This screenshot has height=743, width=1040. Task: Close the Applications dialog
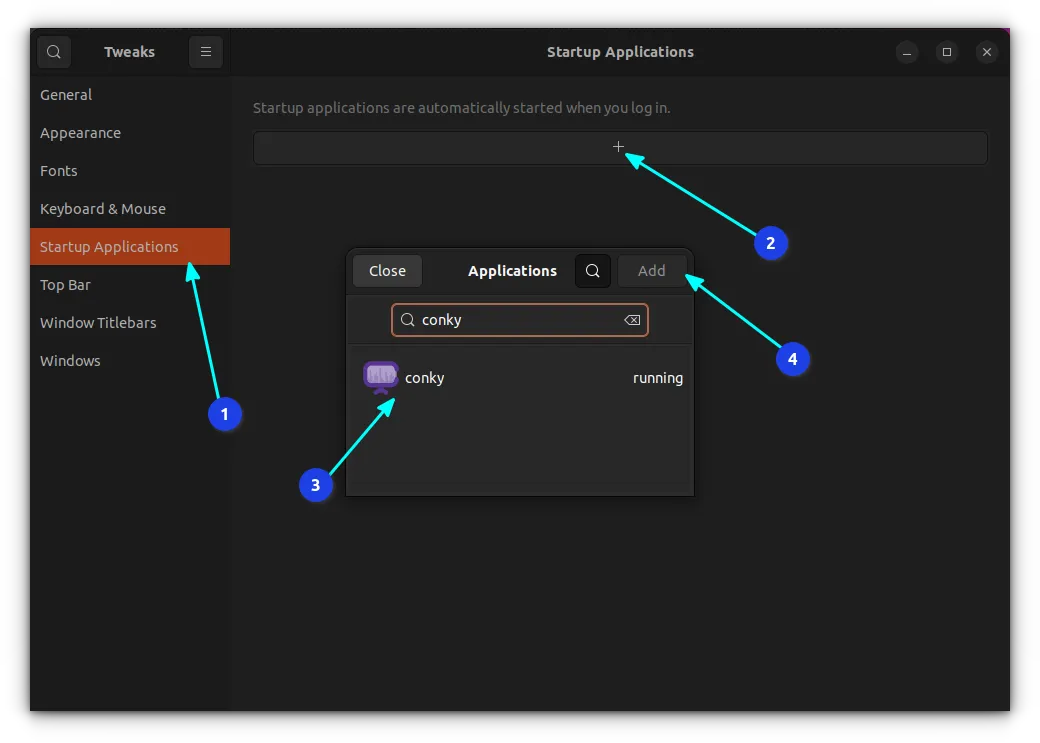387,270
